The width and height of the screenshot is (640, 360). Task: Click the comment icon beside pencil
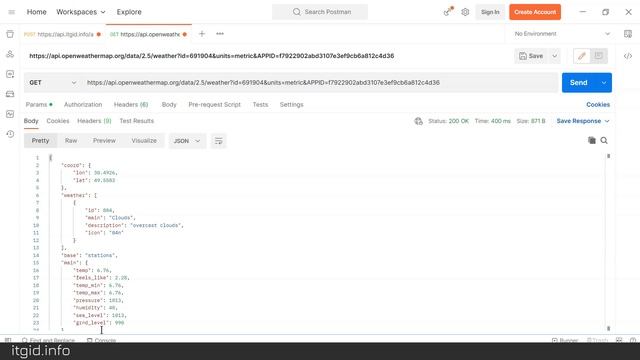[599, 56]
